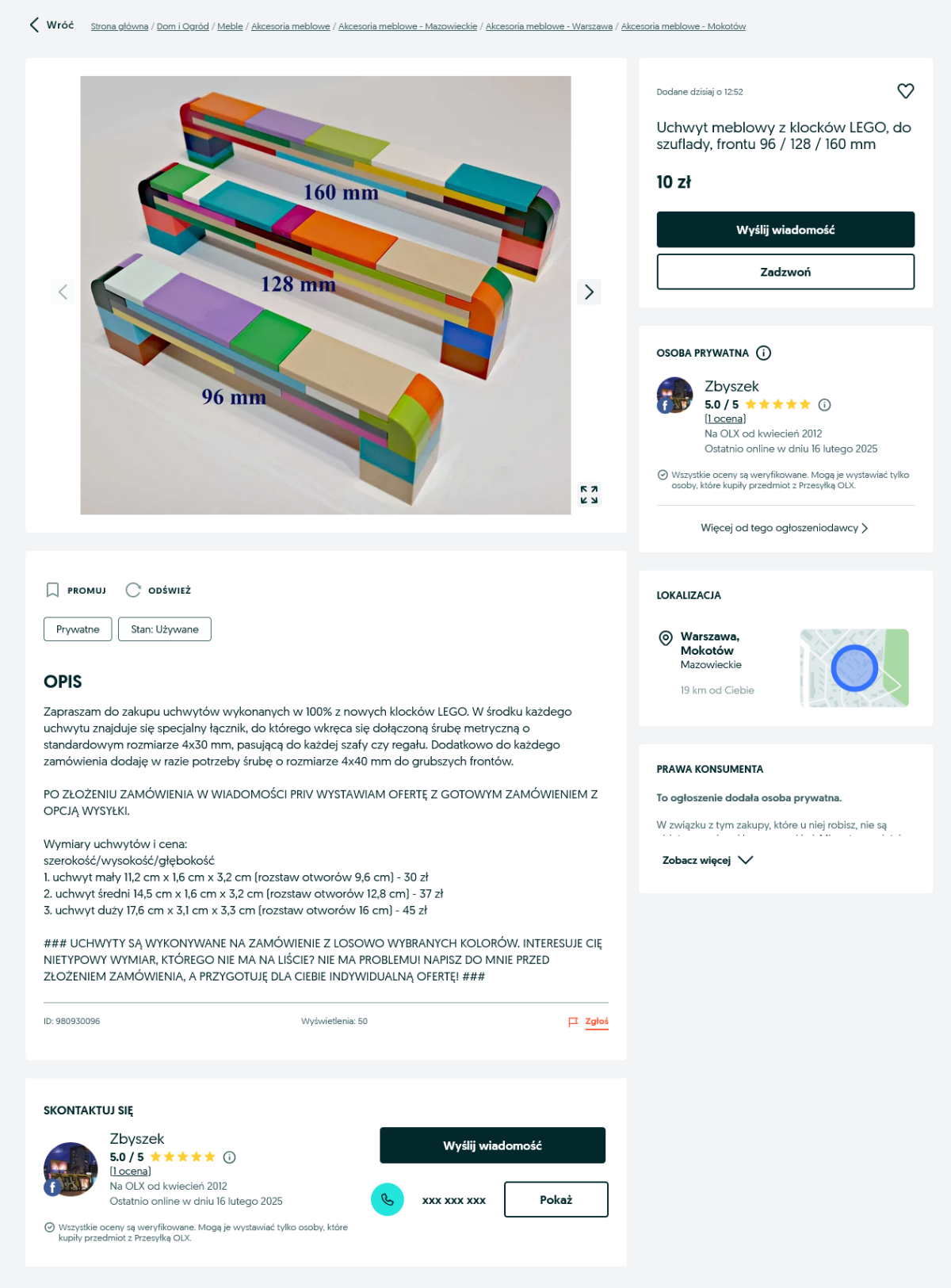951x1288 pixels.
Task: Report listing via Zgłoś flag
Action: coord(589,1022)
